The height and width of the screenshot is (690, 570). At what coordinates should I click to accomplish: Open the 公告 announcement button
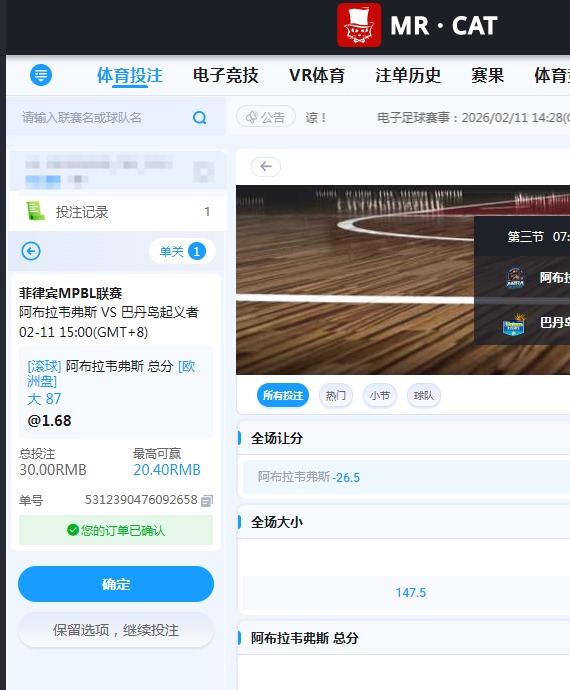coord(266,117)
